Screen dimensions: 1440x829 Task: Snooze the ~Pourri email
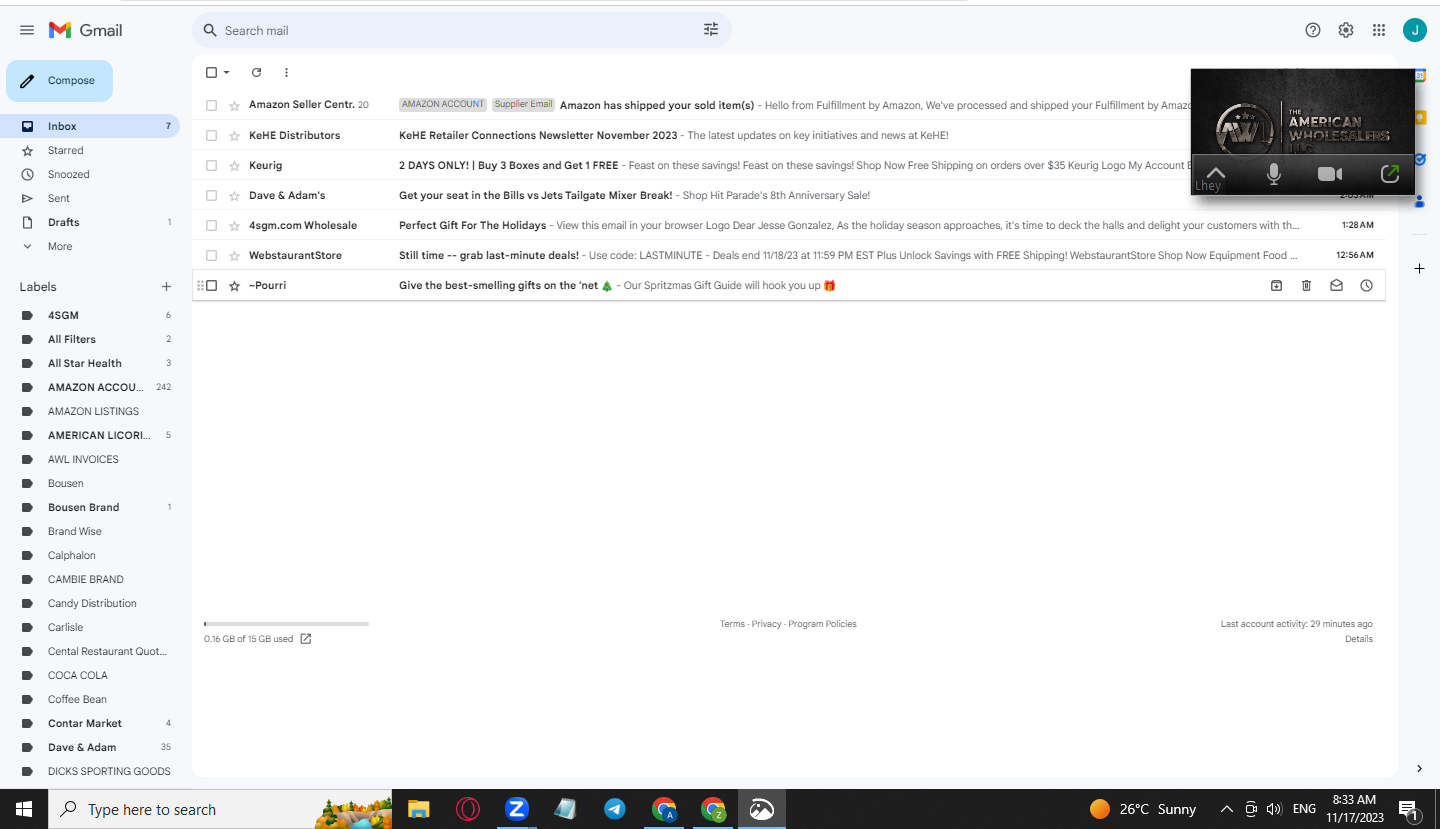(x=1366, y=285)
